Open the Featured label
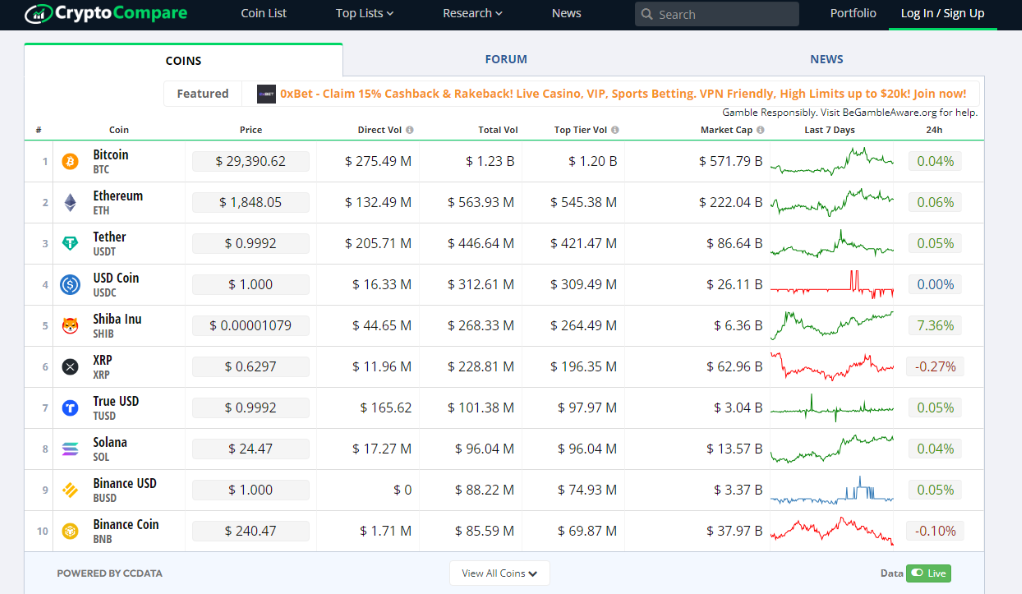The image size is (1022, 594). coord(203,94)
